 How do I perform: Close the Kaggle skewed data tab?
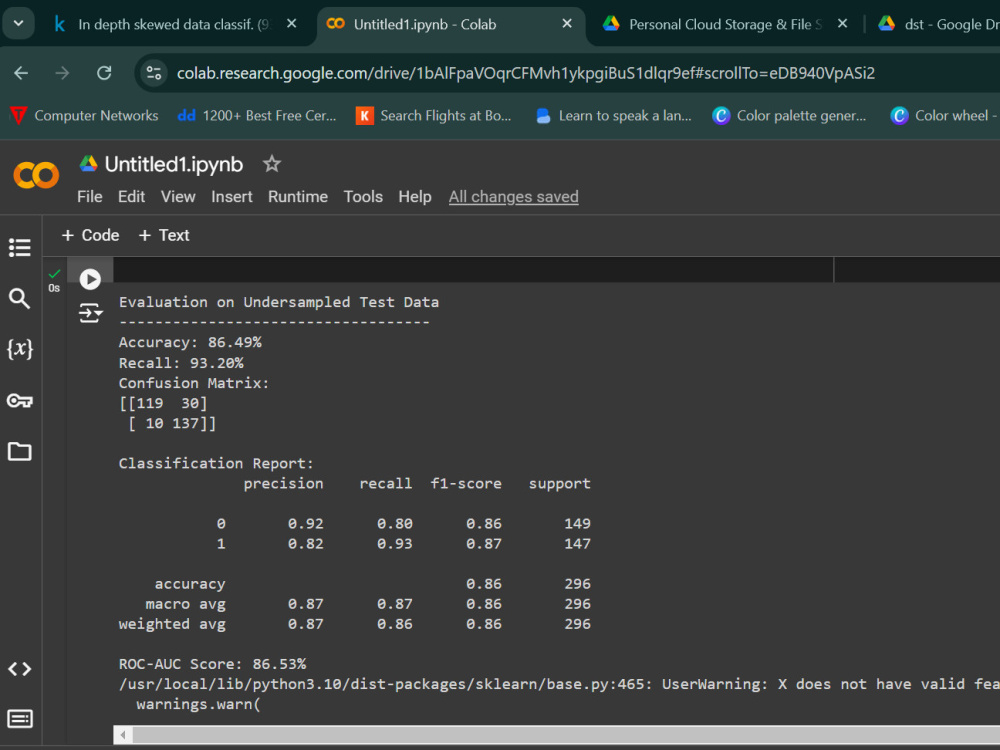point(291,24)
